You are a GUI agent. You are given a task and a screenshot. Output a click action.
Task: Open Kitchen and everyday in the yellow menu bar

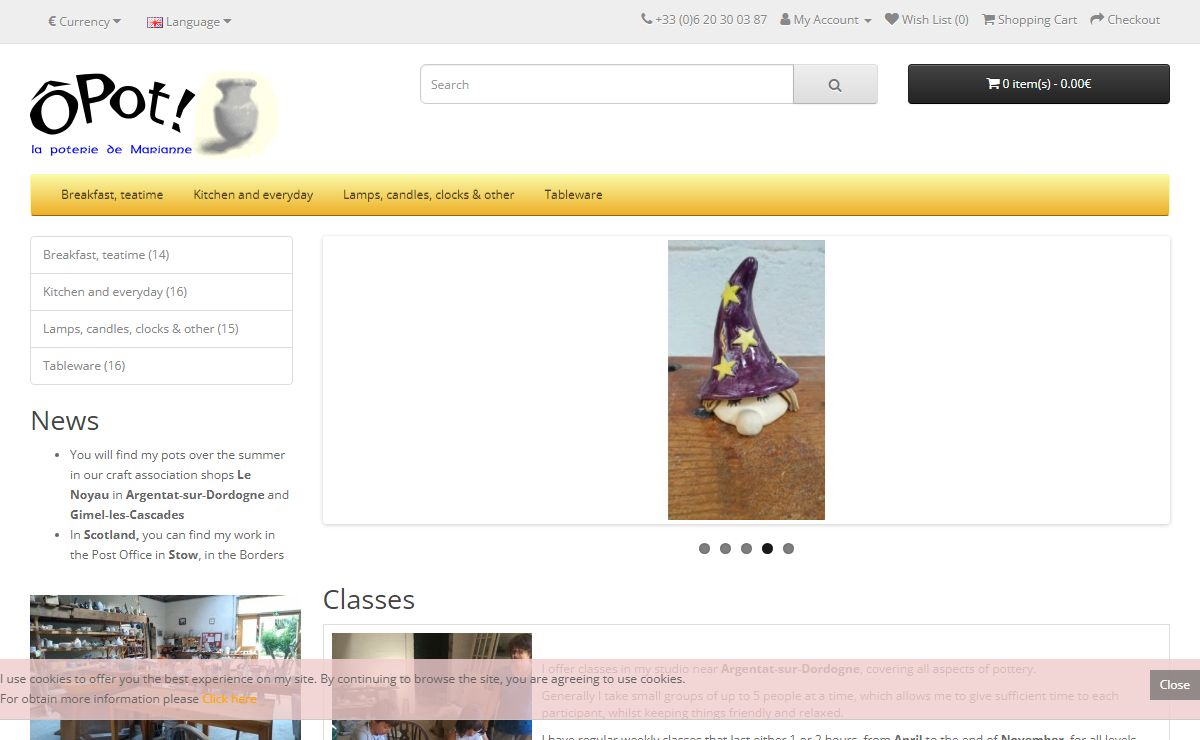pos(253,195)
